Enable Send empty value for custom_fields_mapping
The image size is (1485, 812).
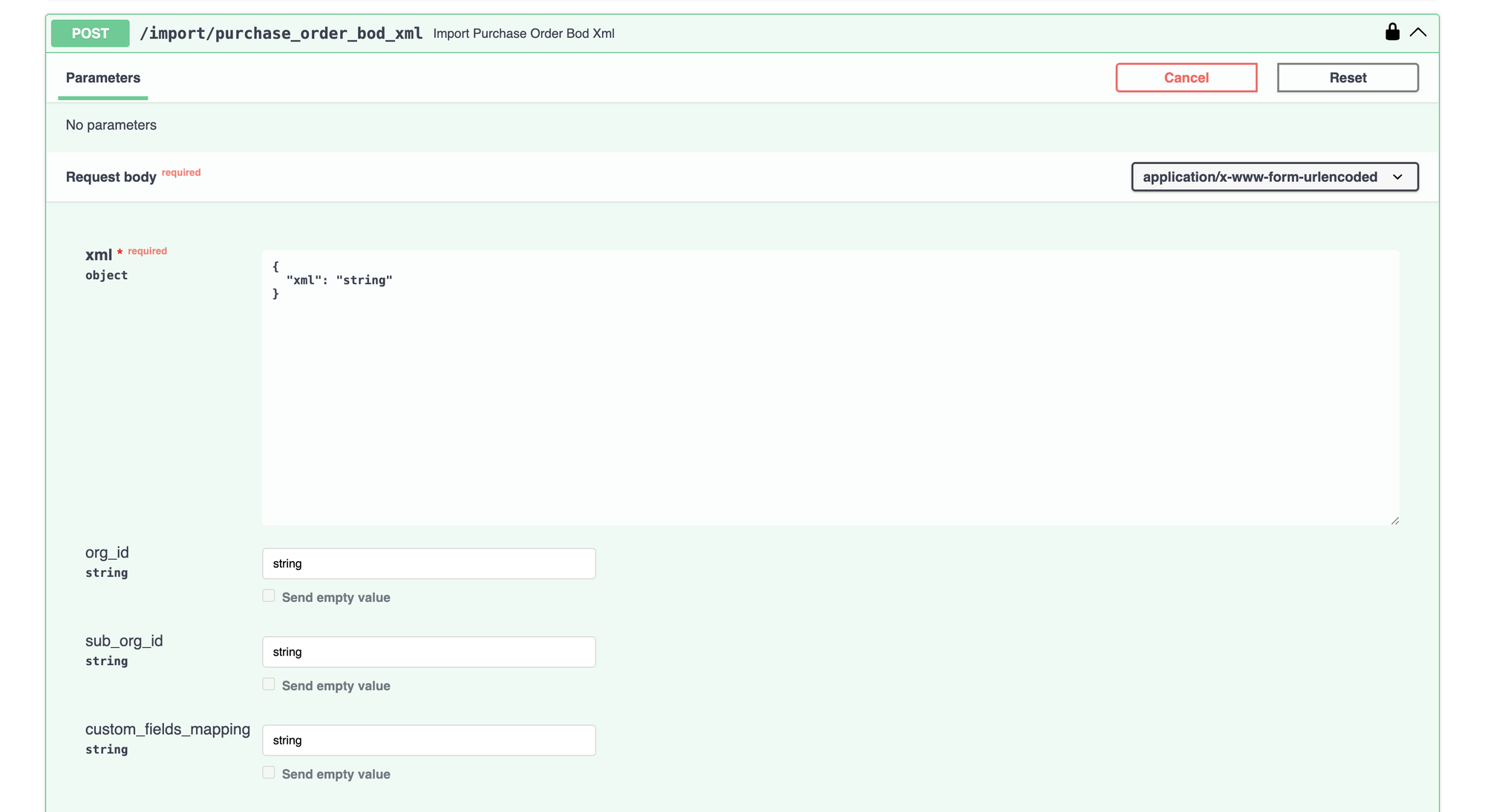(269, 773)
